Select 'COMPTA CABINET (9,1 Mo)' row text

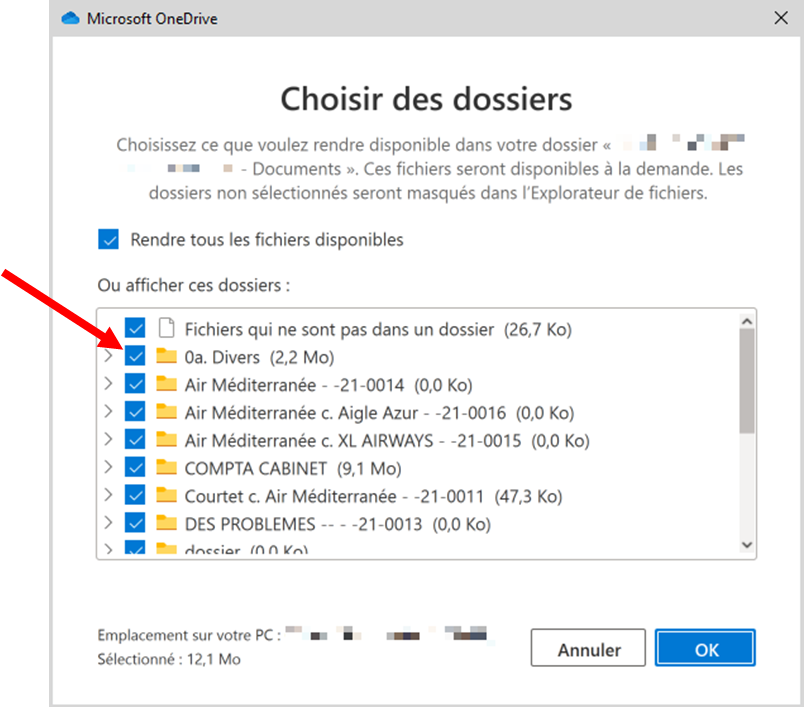(293, 468)
